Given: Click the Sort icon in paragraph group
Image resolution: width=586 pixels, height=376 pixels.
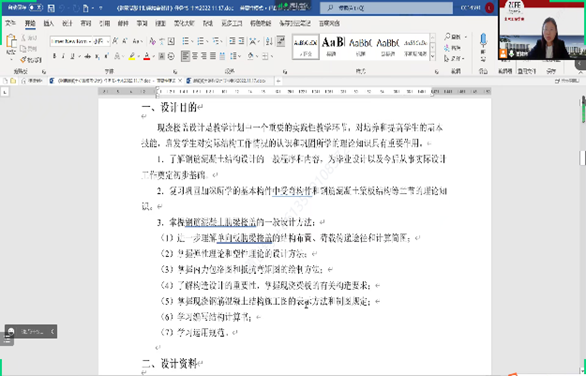Looking at the screenshot, I should 269,41.
